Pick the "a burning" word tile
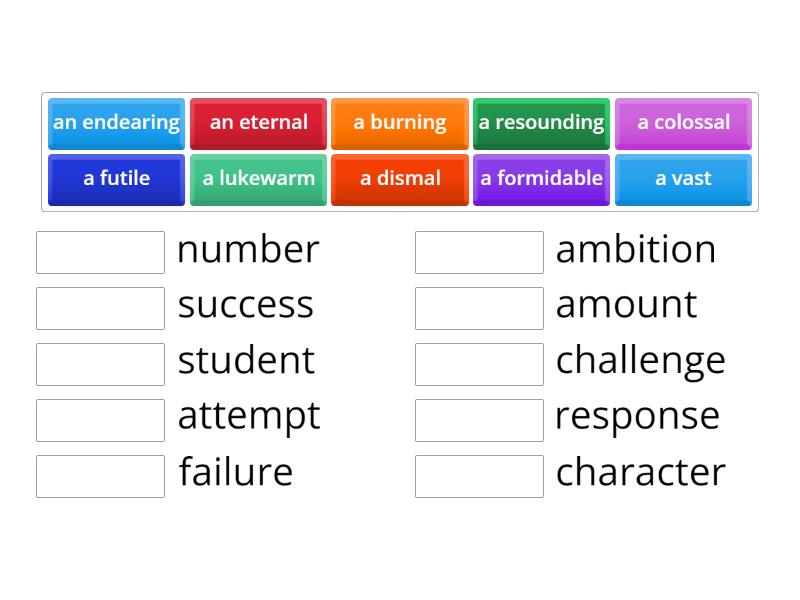Viewport: 800px width, 600px height. point(399,123)
